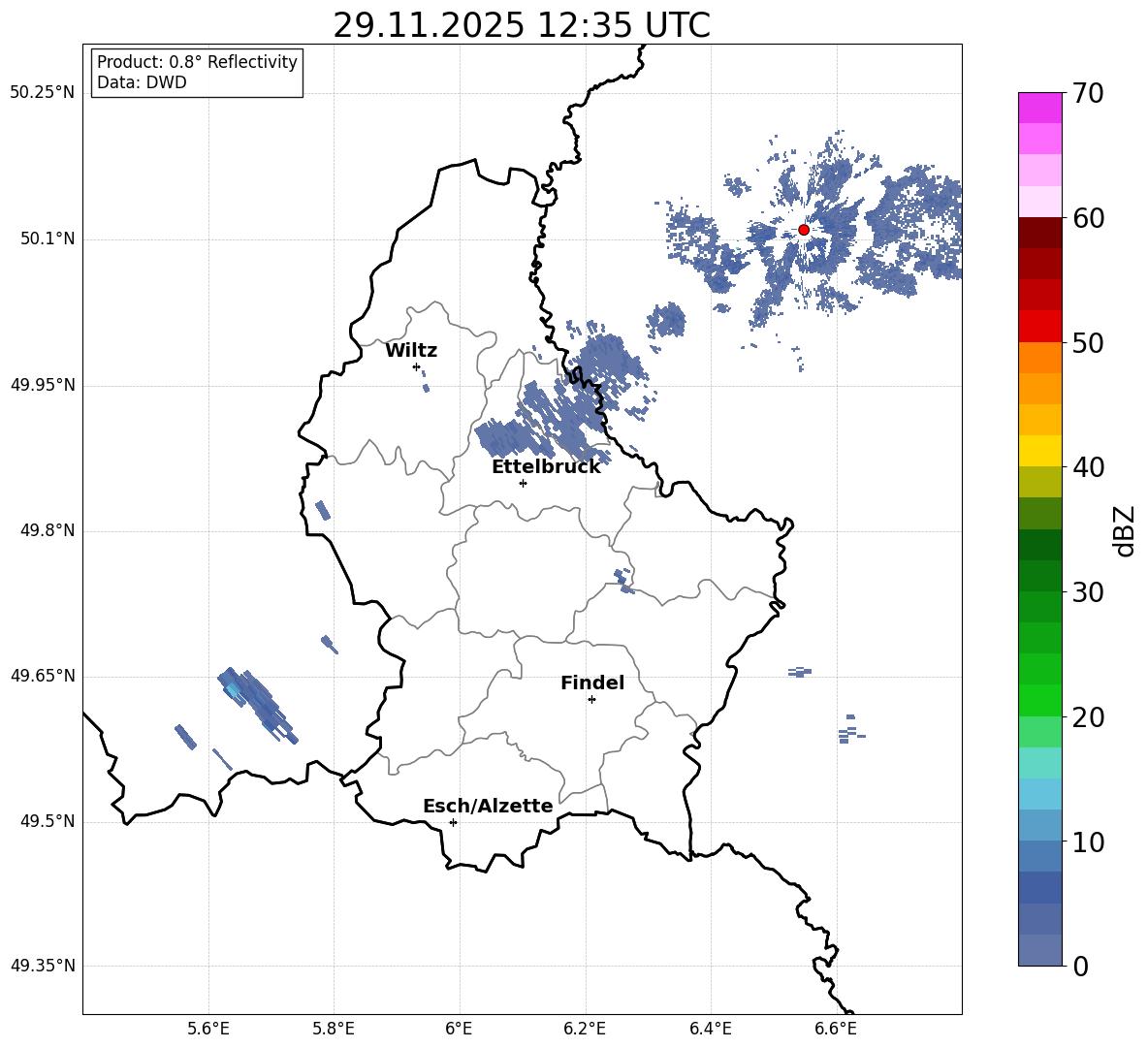
Task: Click the Ettelbruck city label
Action: (x=546, y=467)
